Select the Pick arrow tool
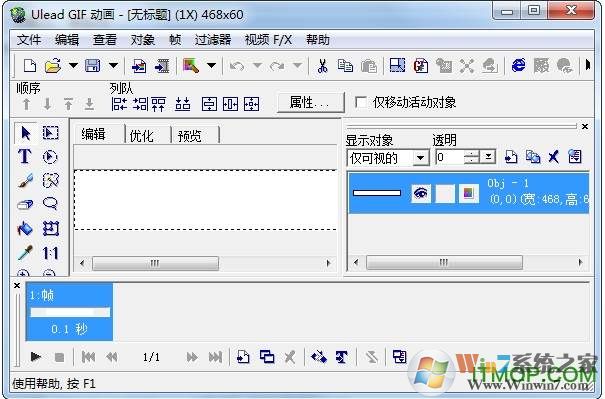 pos(25,133)
